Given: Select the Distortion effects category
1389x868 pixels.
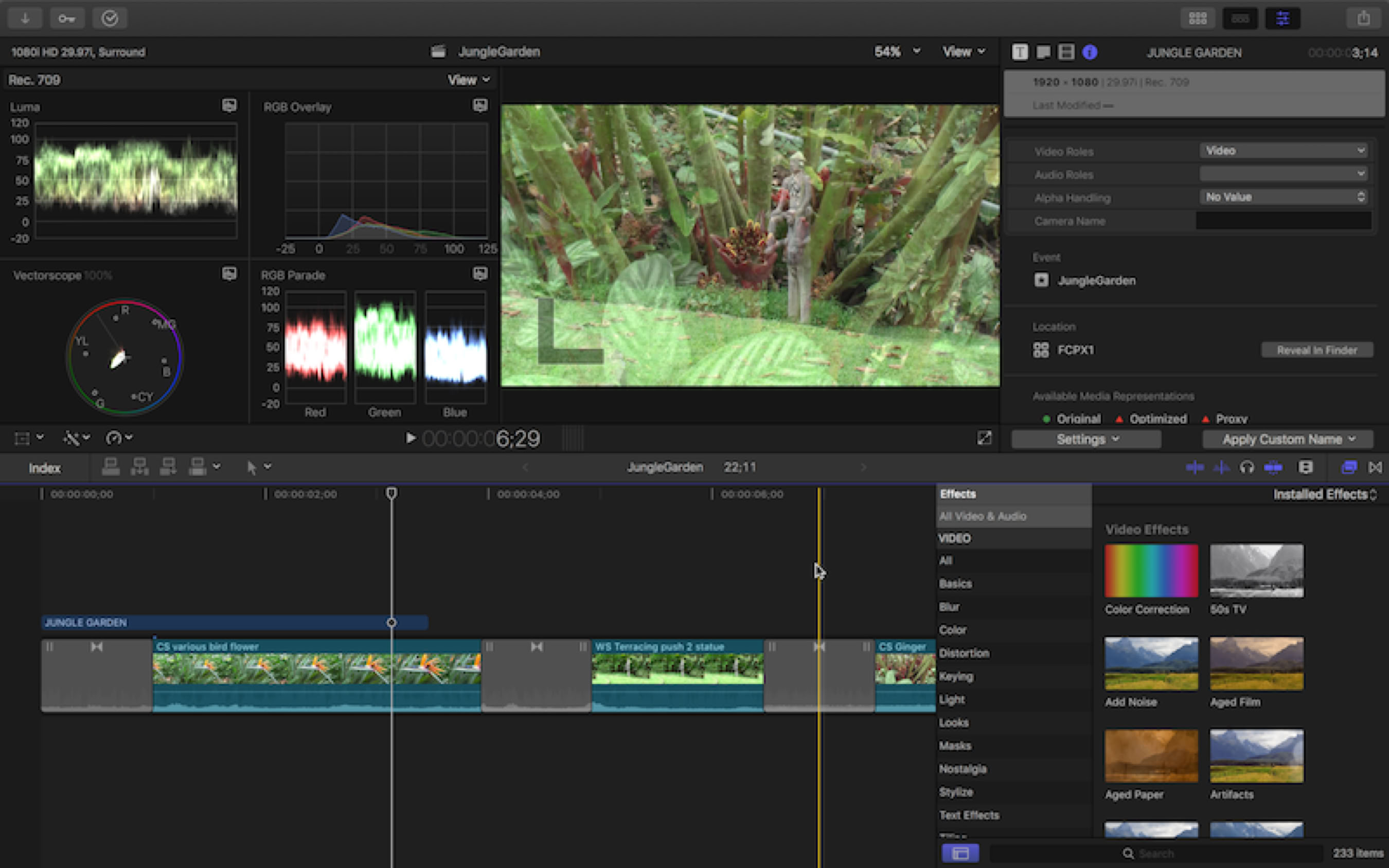Looking at the screenshot, I should [x=964, y=653].
